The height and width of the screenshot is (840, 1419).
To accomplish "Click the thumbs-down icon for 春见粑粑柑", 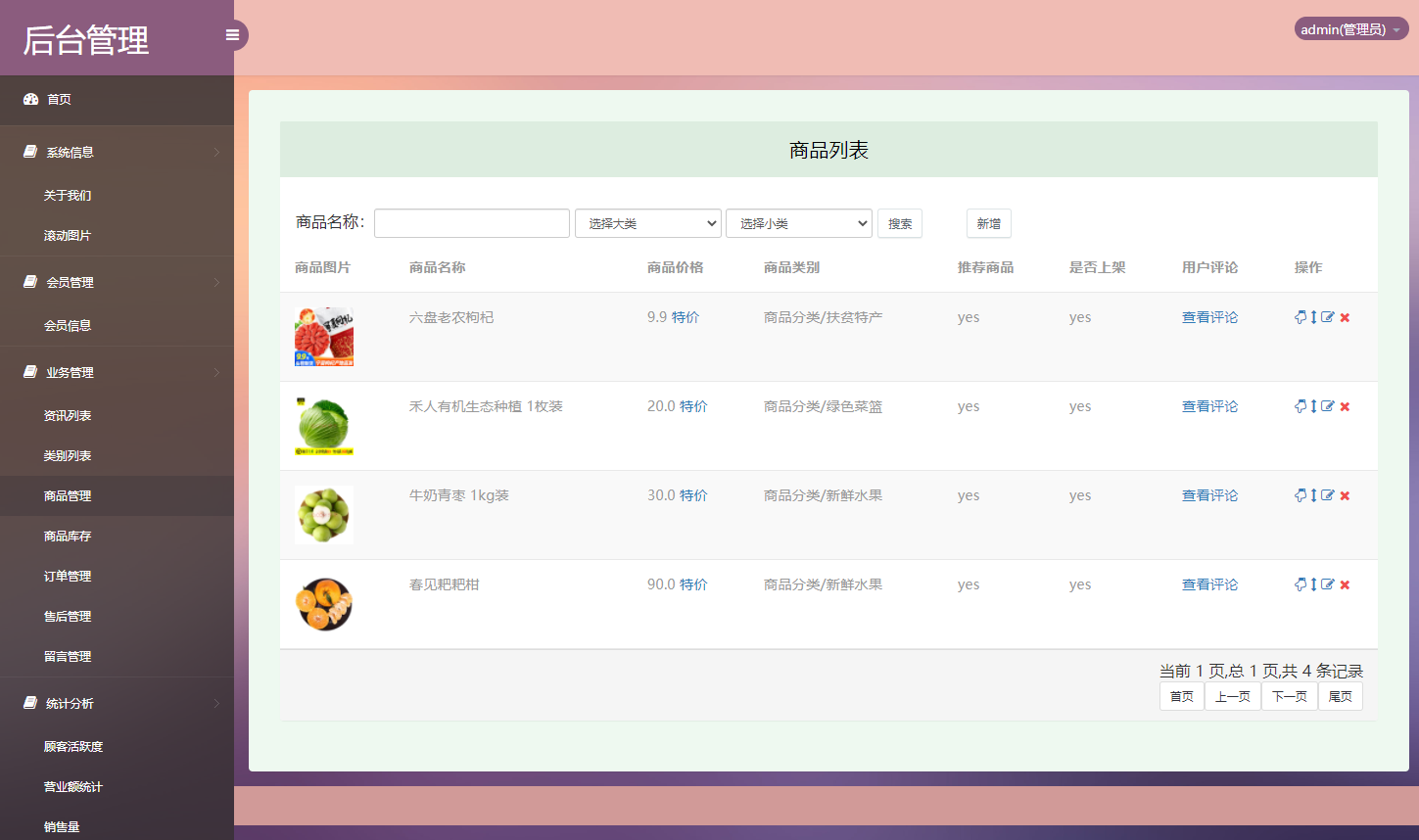I will click(x=1301, y=583).
